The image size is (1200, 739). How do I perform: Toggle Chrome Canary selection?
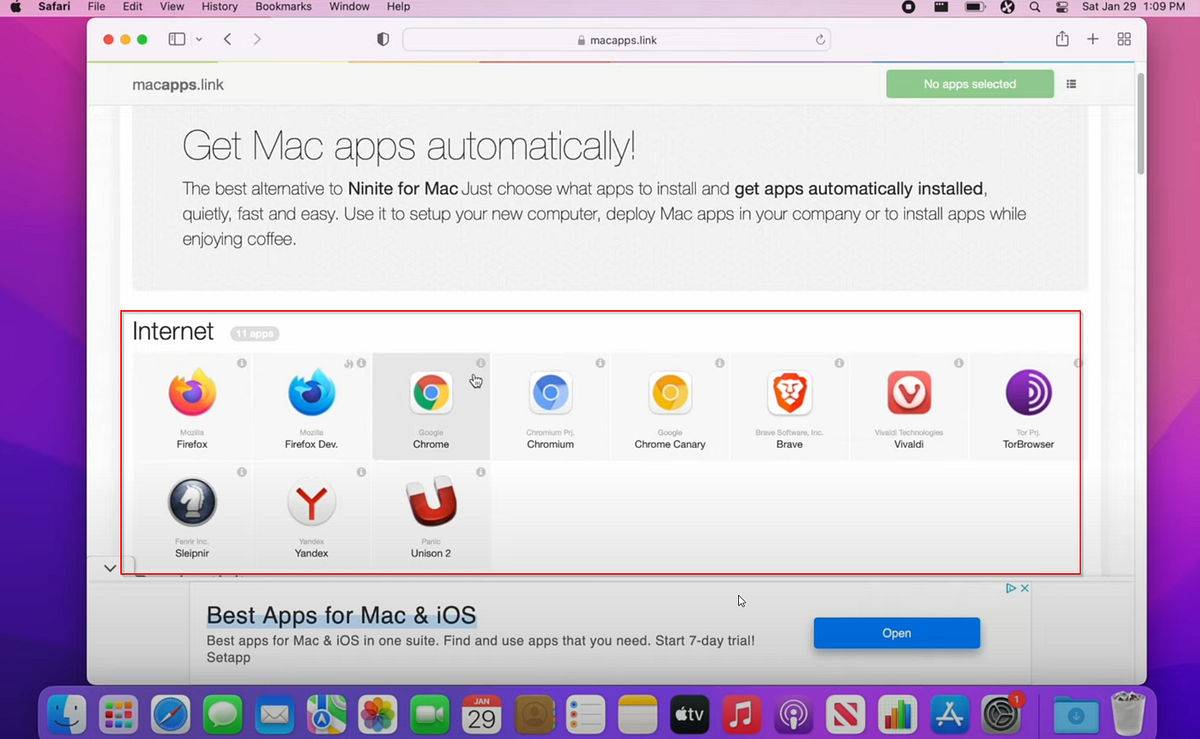point(669,395)
